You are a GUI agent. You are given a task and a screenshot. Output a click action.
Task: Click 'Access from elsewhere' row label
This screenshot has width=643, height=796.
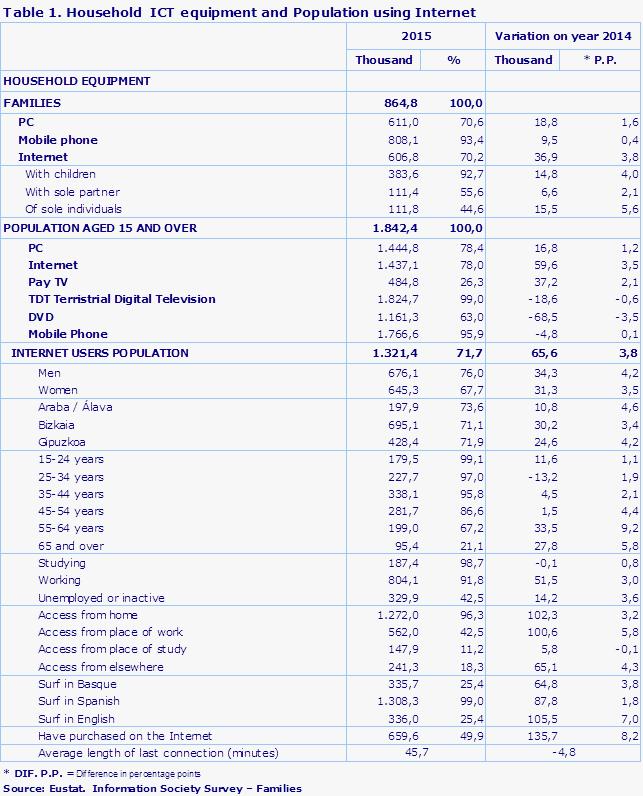pos(101,667)
